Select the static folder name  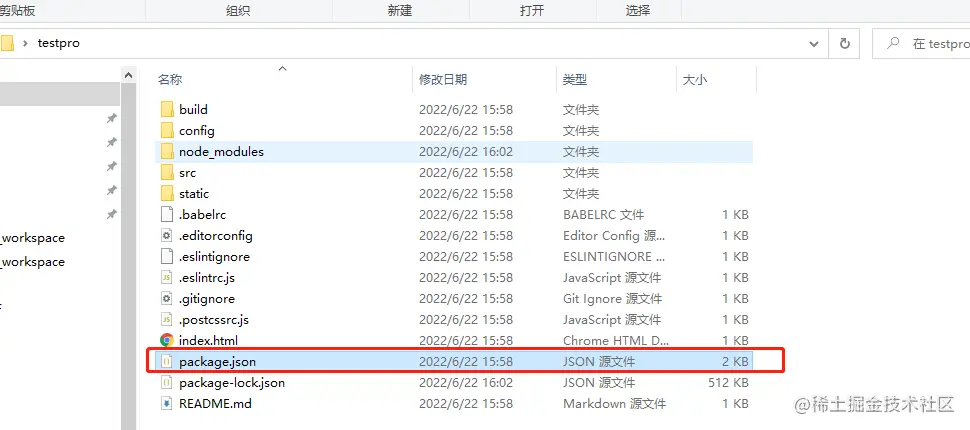pos(194,194)
